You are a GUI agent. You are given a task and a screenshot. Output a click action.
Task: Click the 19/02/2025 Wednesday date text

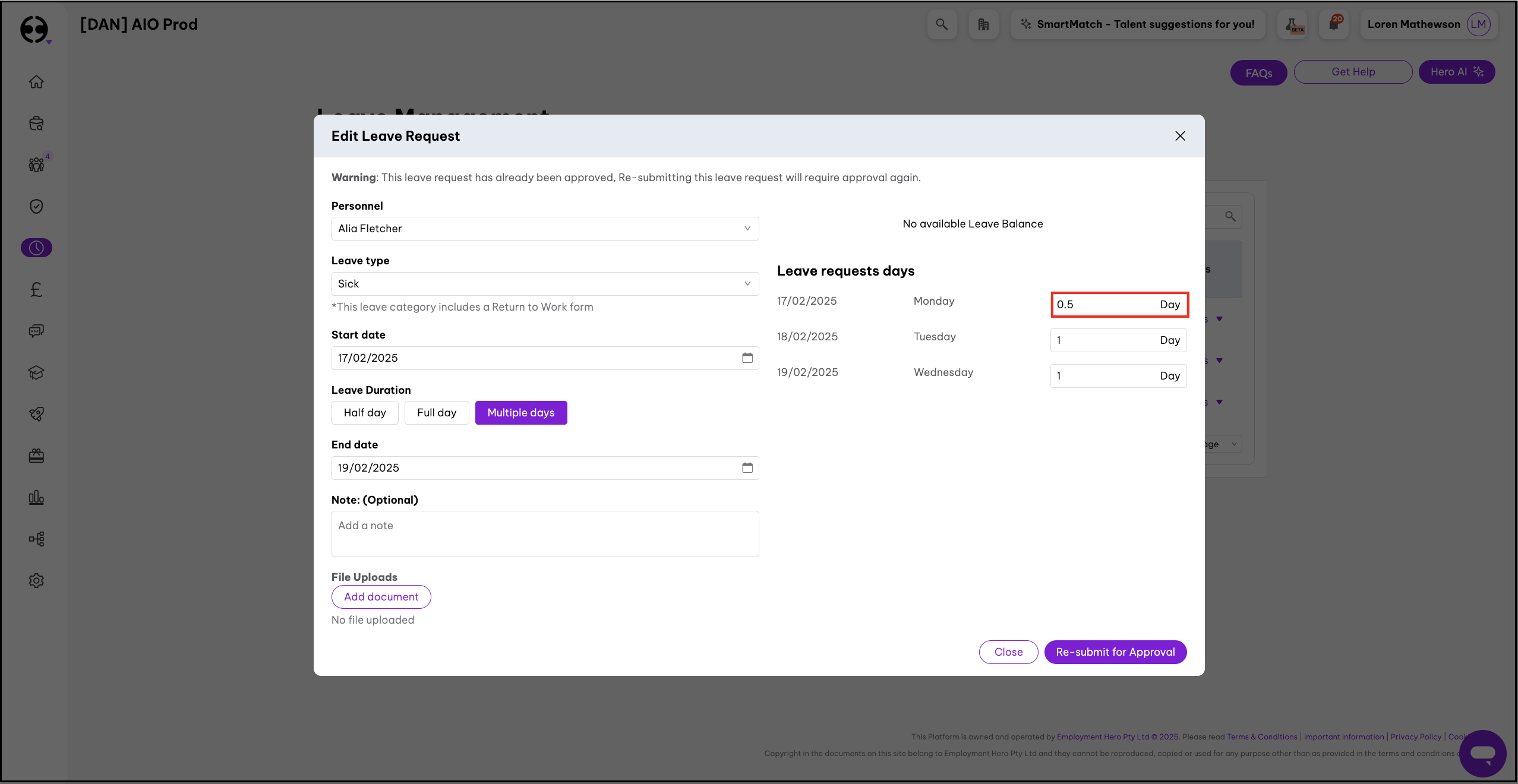[x=807, y=372]
